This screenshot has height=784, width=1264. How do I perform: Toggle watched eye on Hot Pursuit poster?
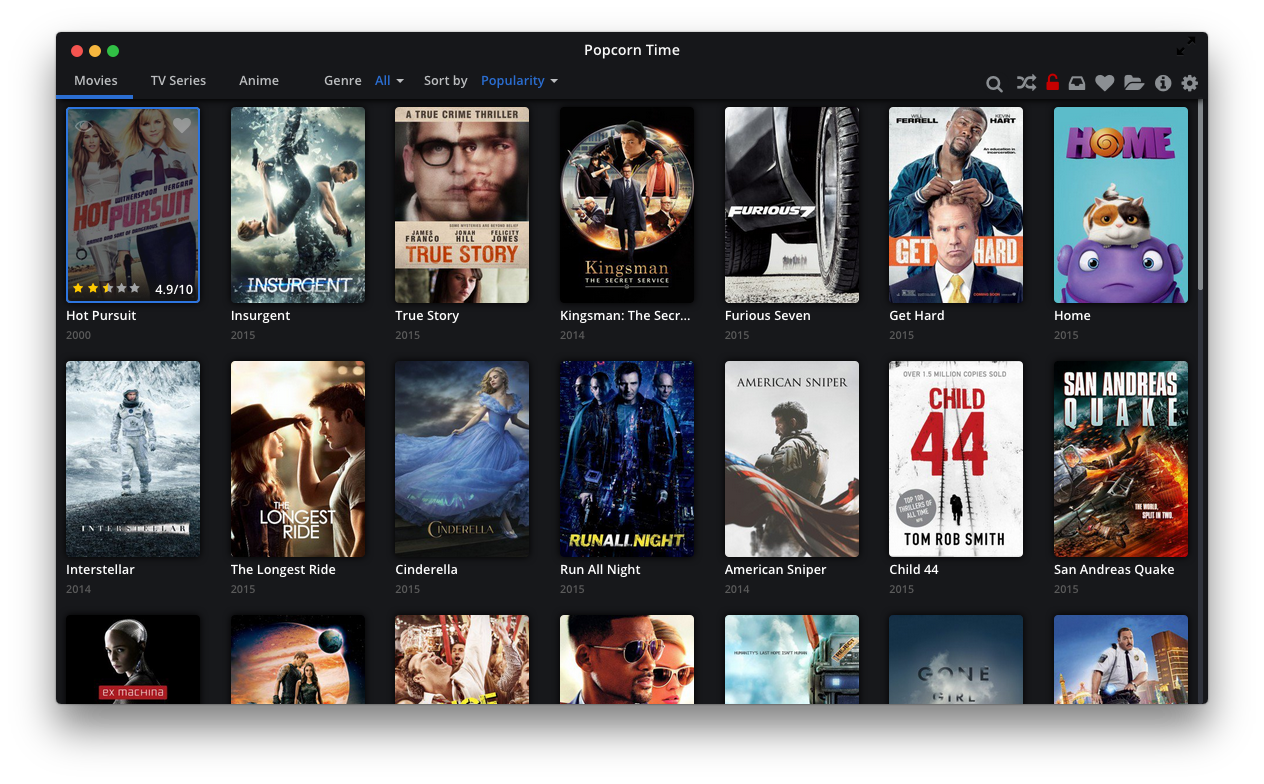click(x=84, y=125)
